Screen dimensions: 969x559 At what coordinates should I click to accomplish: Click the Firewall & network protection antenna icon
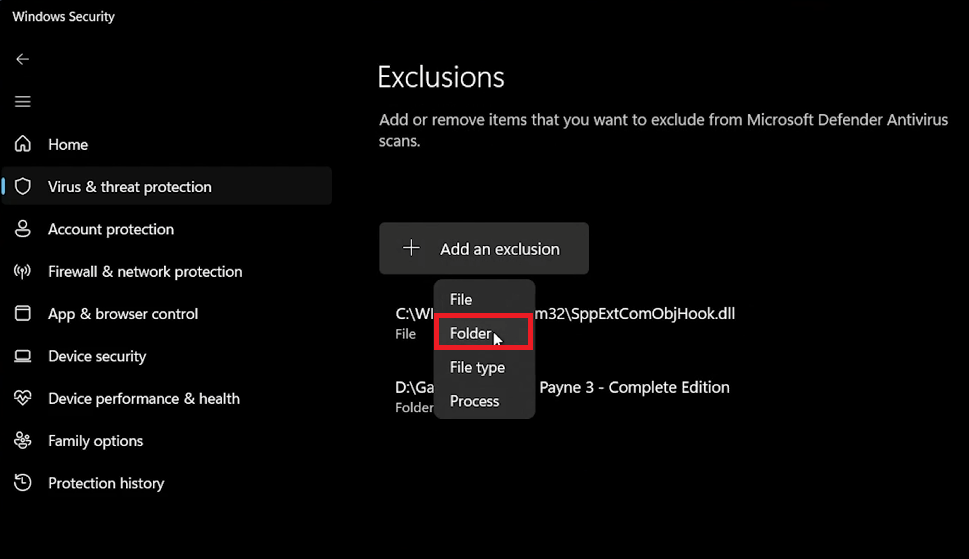tap(23, 271)
